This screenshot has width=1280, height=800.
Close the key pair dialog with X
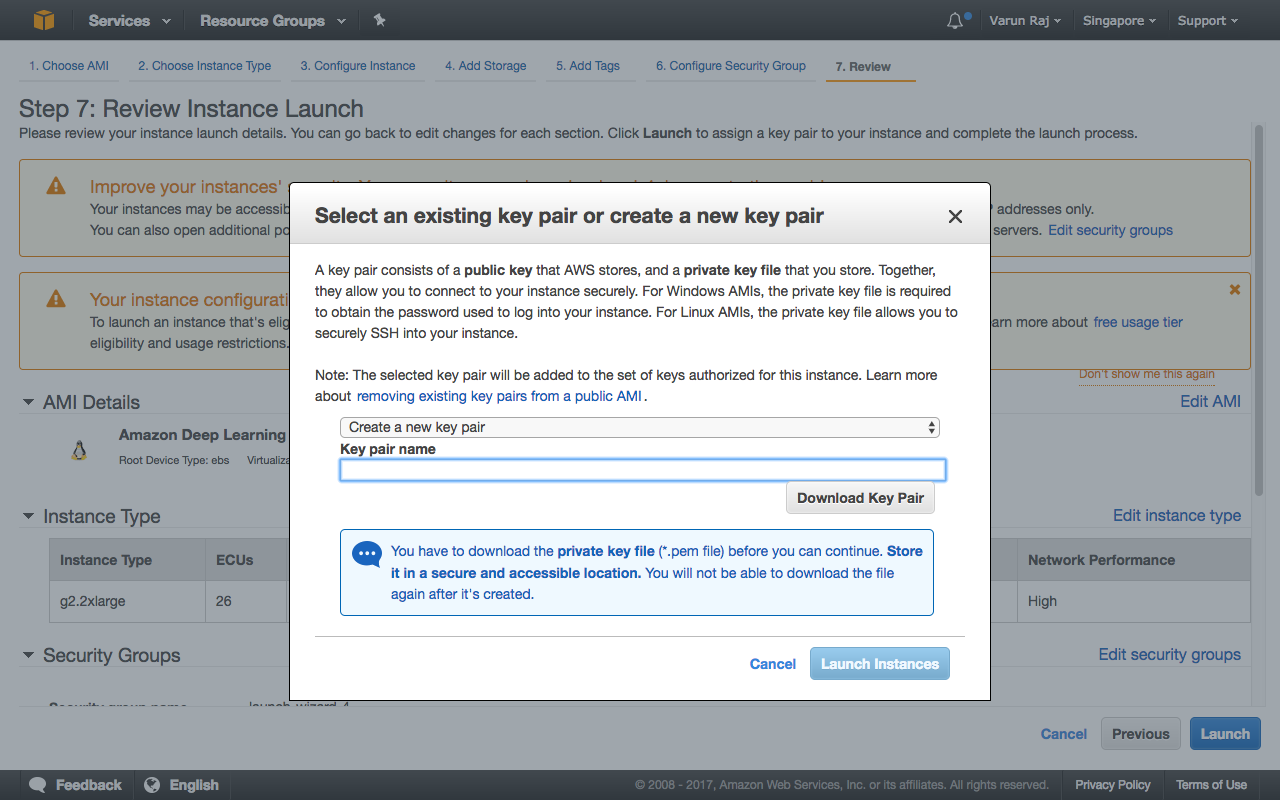click(955, 217)
